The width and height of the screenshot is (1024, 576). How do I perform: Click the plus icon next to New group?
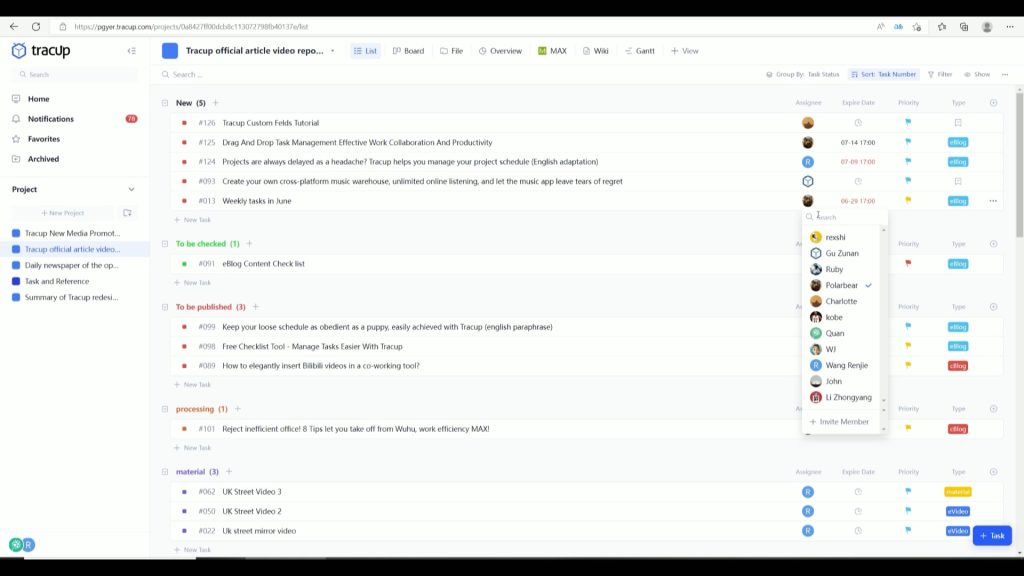coord(215,103)
